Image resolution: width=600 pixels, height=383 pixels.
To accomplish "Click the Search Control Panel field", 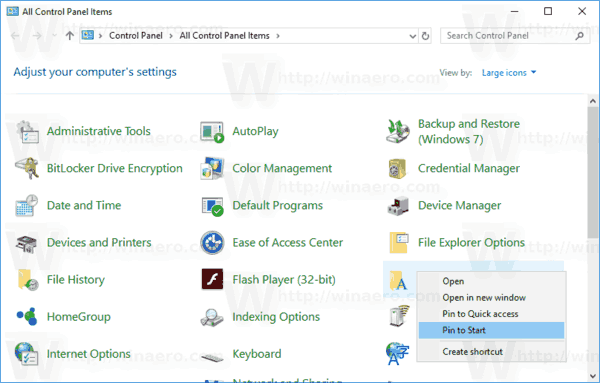I will pos(515,36).
